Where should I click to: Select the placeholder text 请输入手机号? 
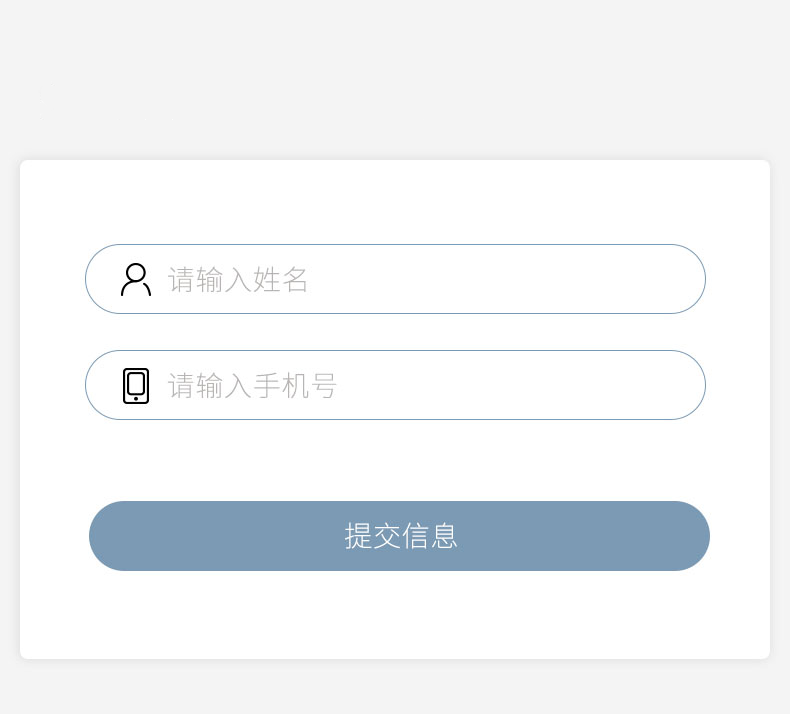coord(252,385)
